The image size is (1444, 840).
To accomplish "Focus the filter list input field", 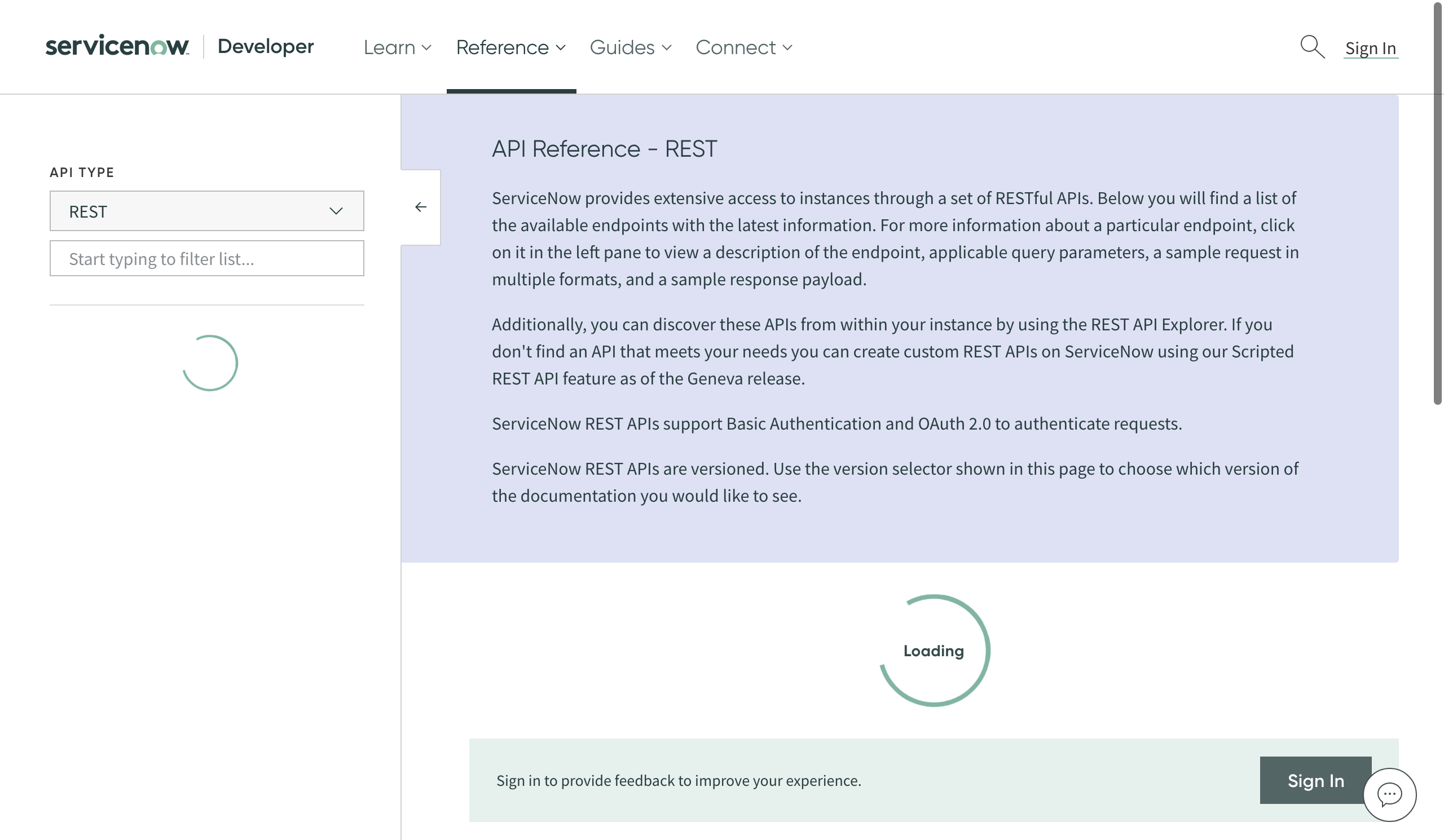I will click(x=206, y=259).
